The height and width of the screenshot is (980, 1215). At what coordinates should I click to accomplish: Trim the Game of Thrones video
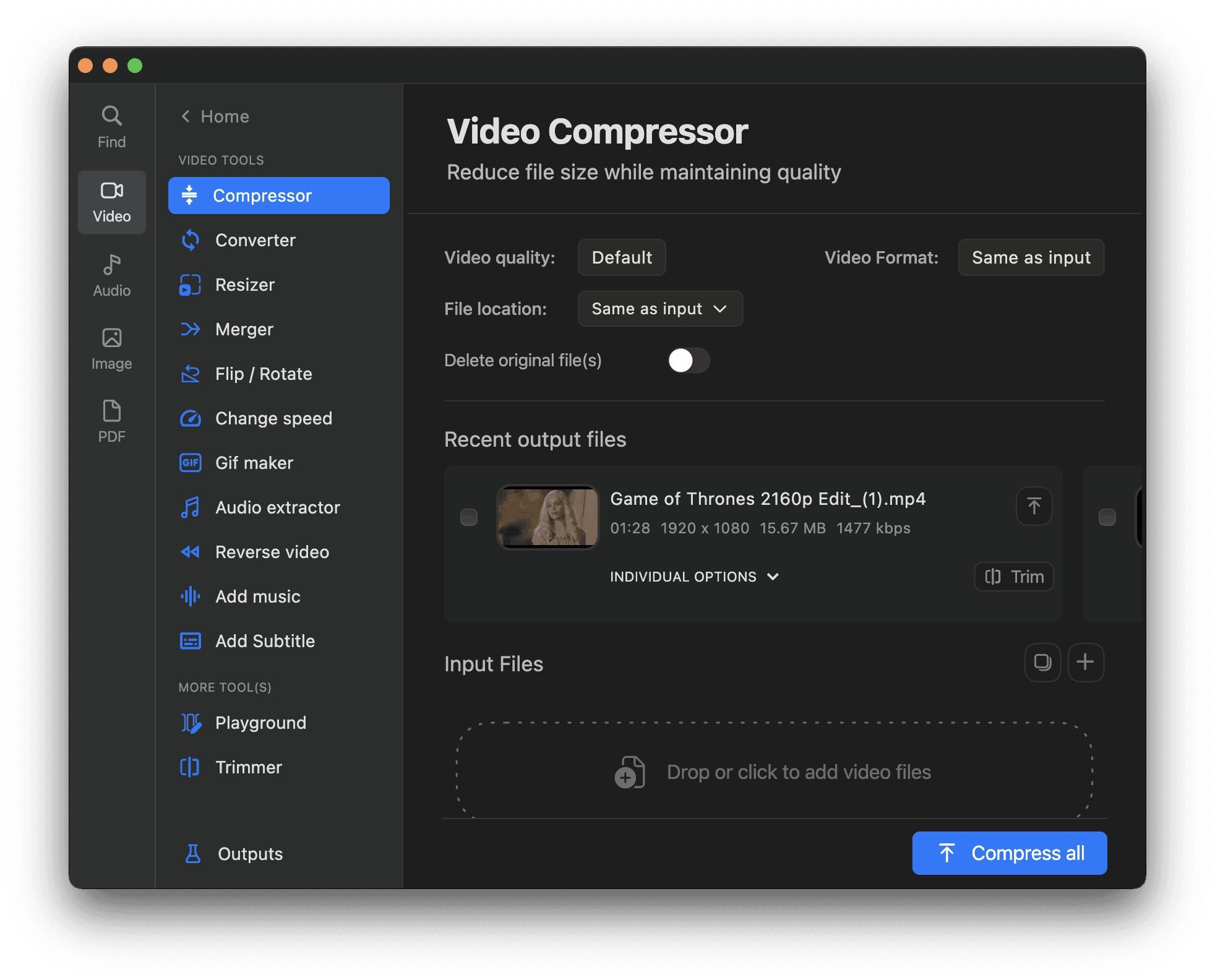pyautogui.click(x=1013, y=576)
